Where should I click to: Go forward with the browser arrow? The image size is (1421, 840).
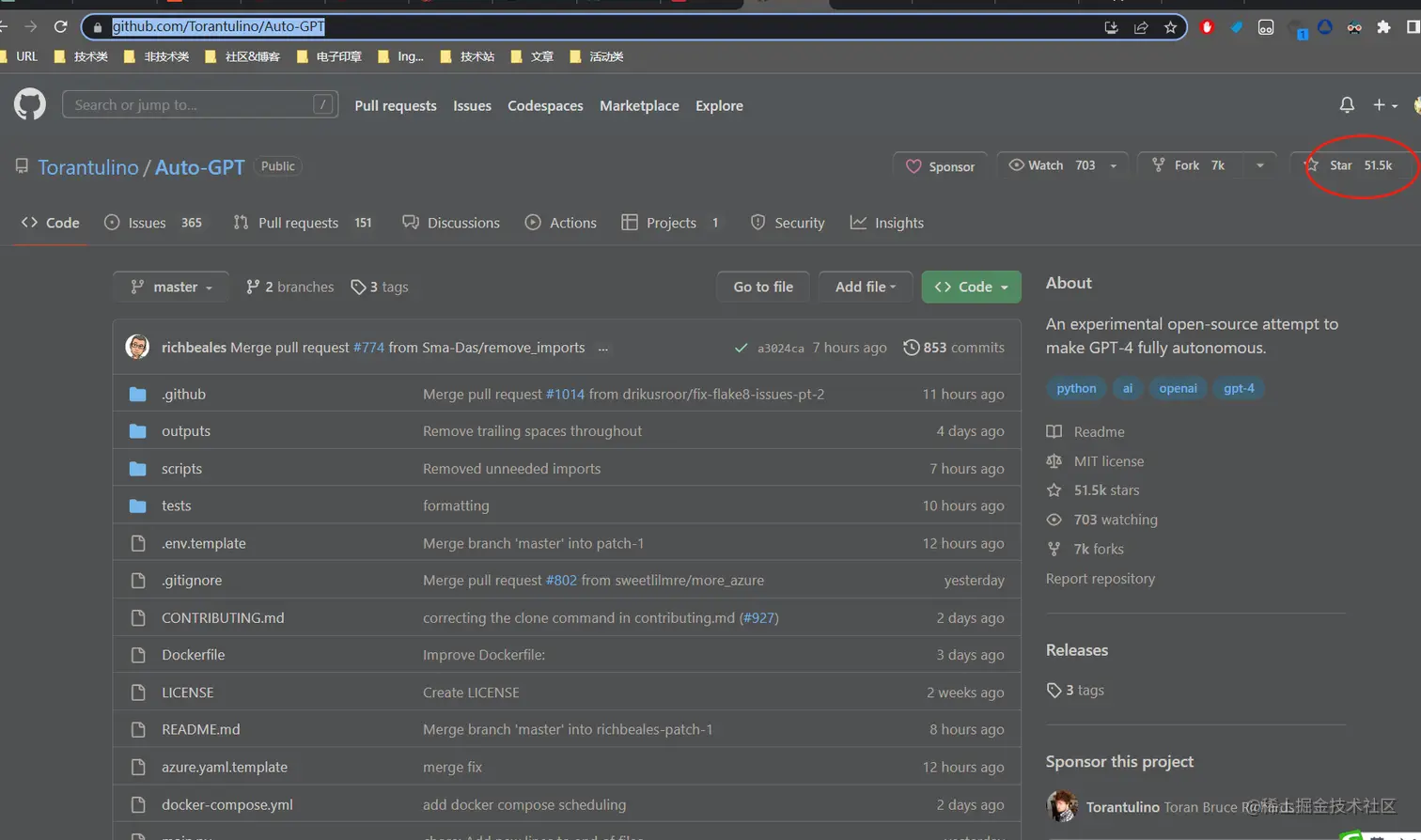click(30, 27)
